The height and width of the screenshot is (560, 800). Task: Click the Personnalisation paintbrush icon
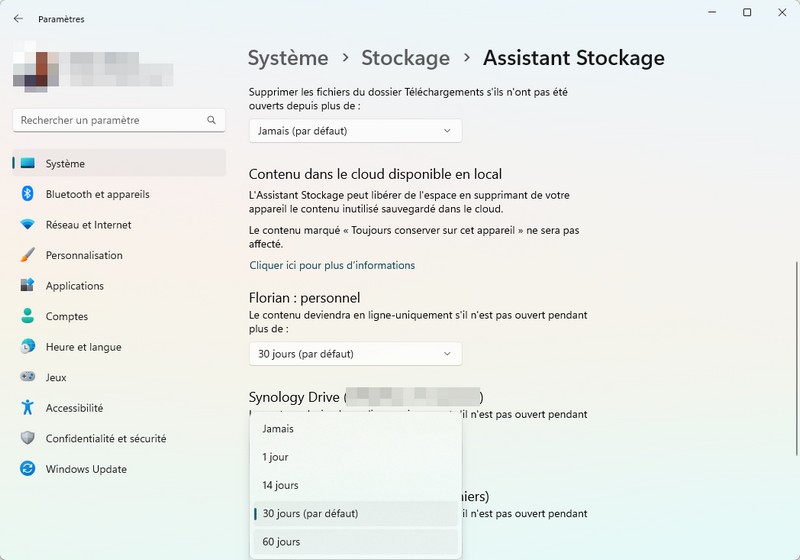(28, 256)
